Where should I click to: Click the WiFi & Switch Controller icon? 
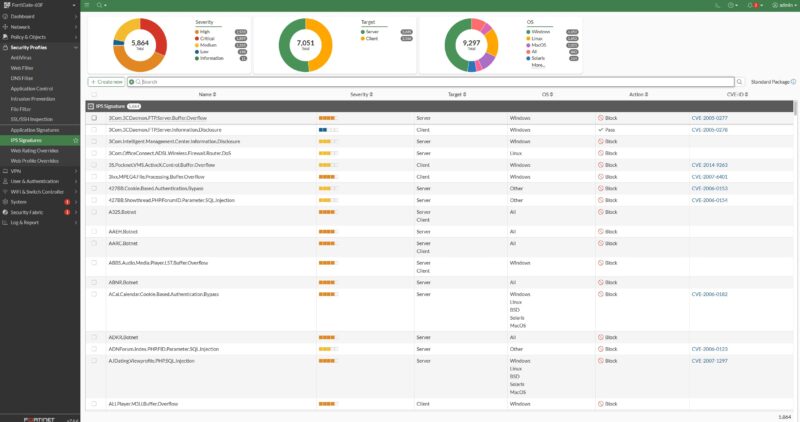(5, 192)
